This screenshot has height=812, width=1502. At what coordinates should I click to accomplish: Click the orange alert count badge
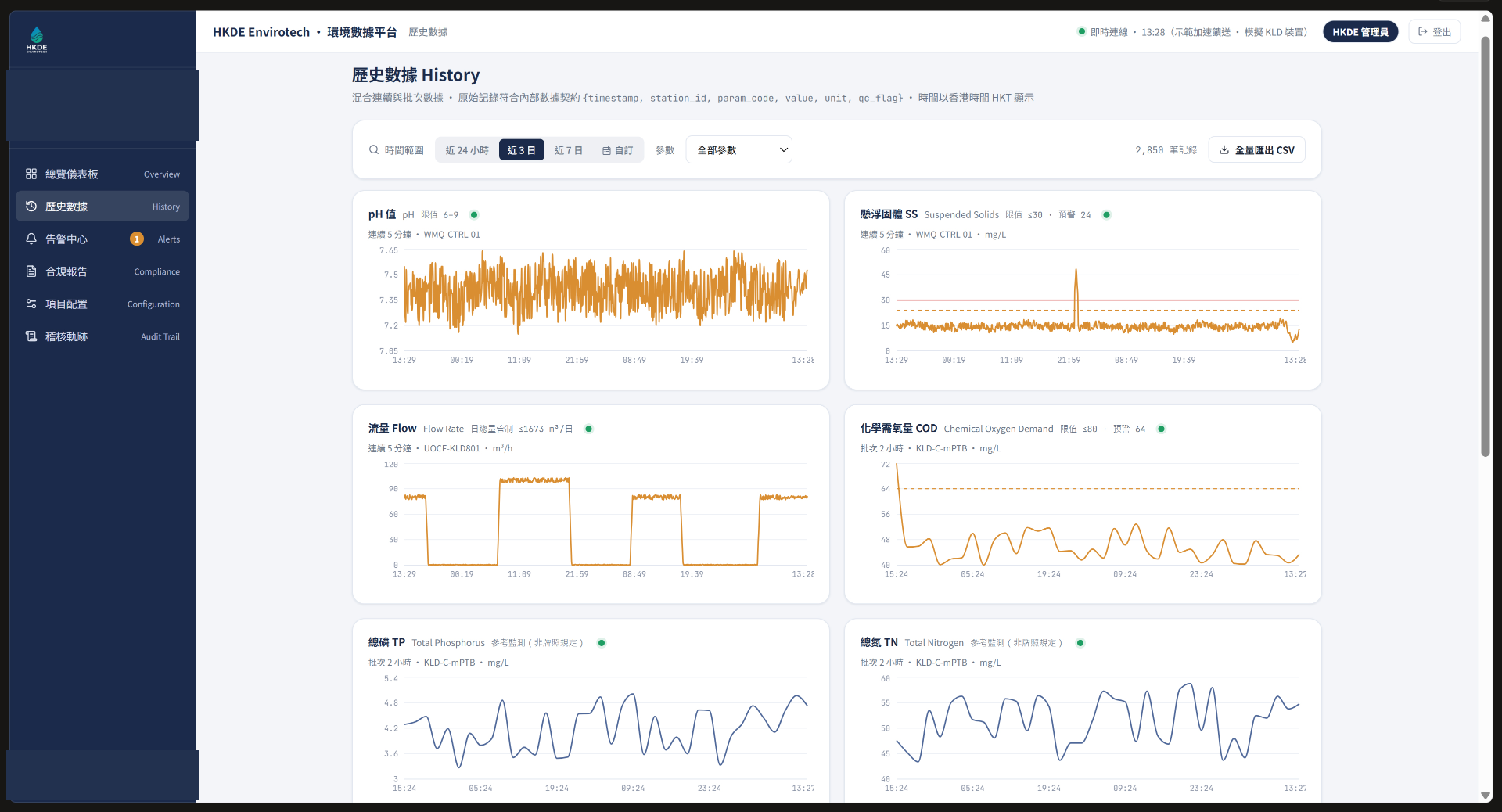pos(137,239)
